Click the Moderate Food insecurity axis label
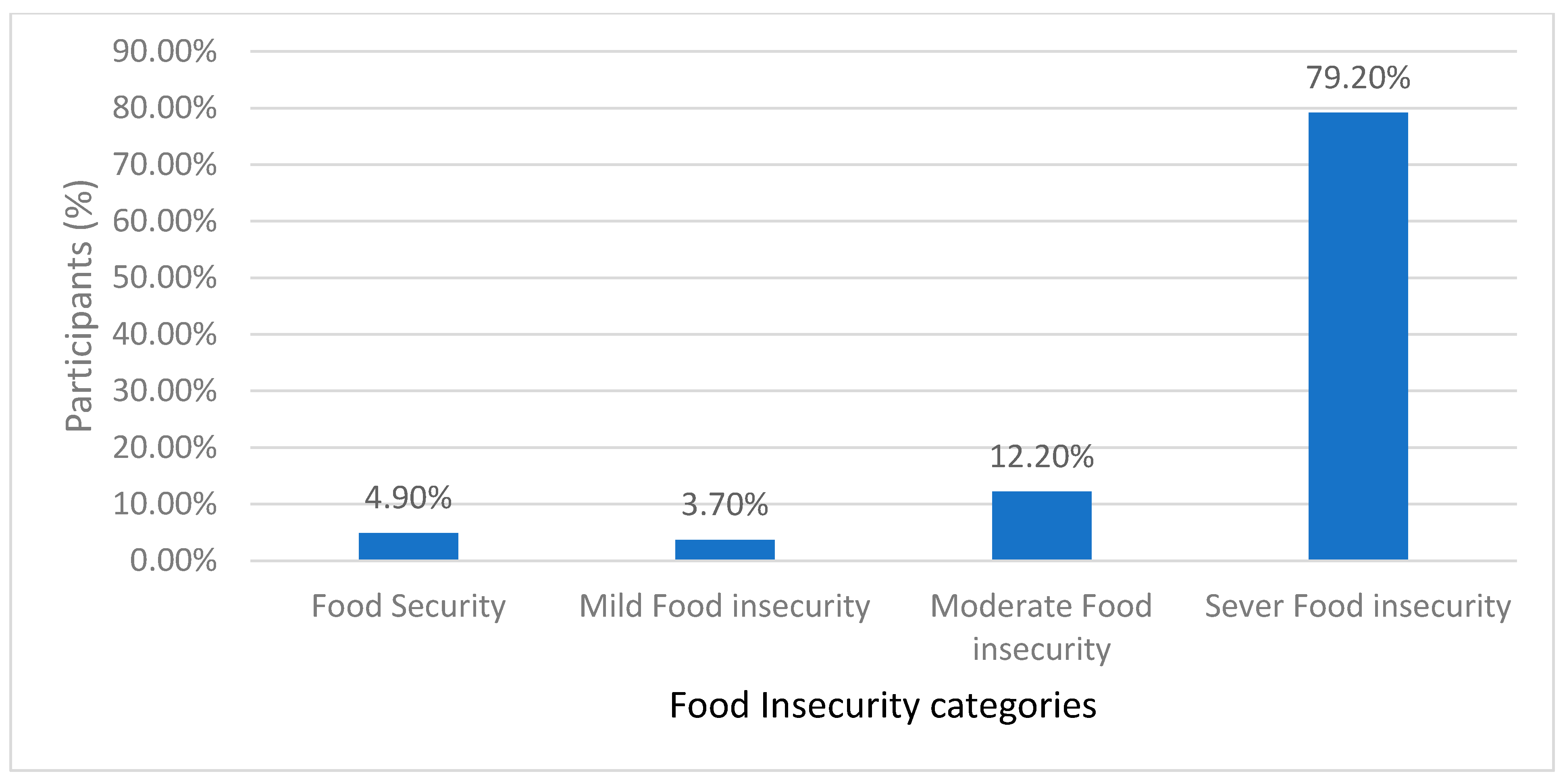Image resolution: width=1567 pixels, height=784 pixels. (x=1041, y=626)
